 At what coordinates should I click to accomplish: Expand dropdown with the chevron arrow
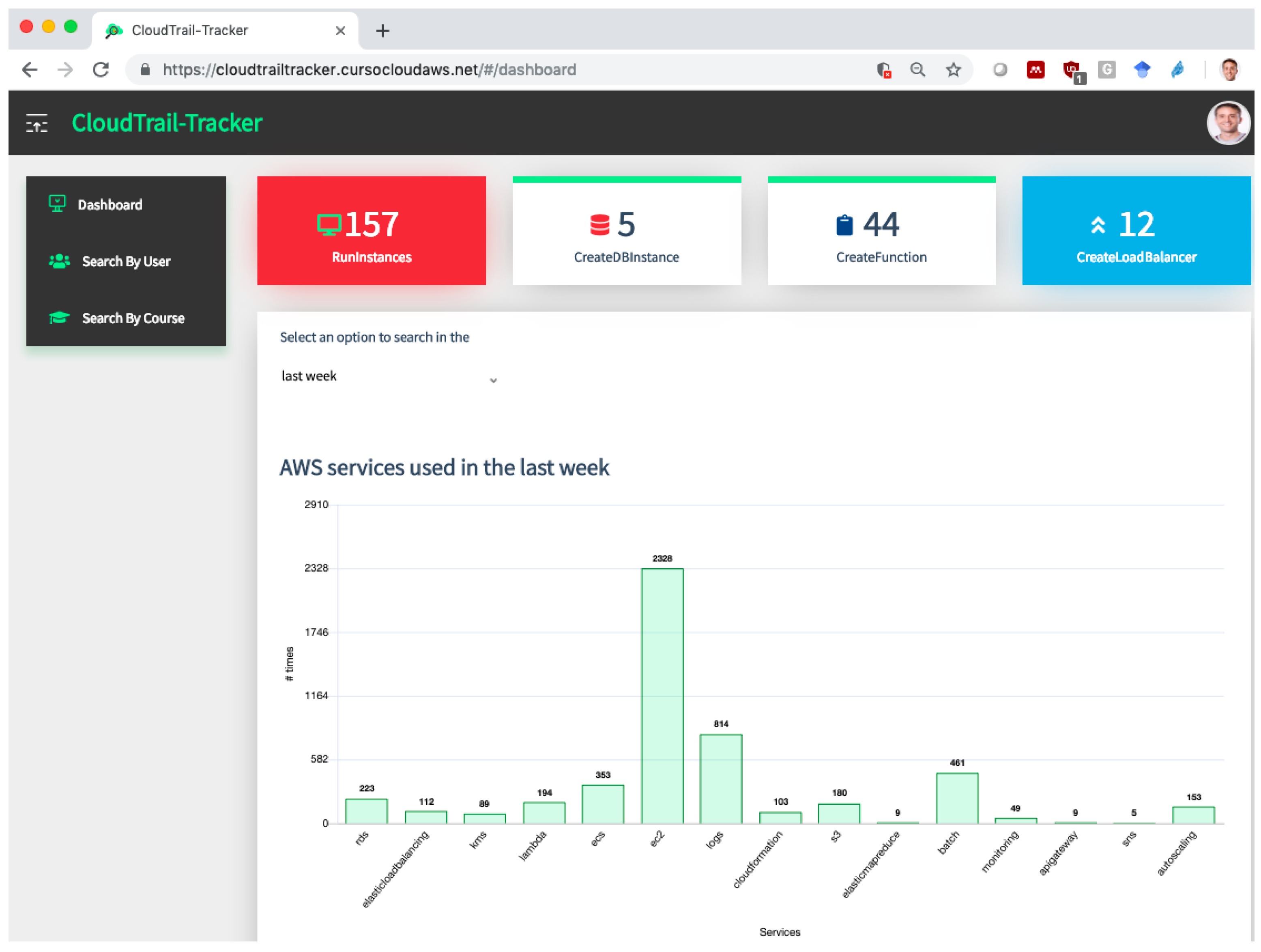pos(494,380)
